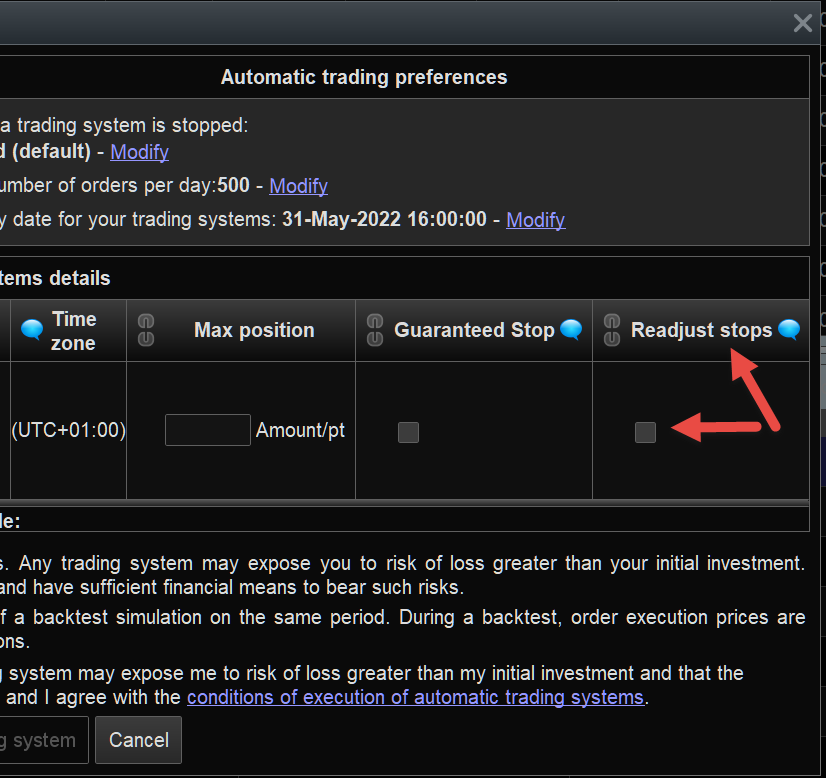The image size is (826, 778).
Task: Click the Guaranteed Stop chain link icon
Action: coord(375,330)
